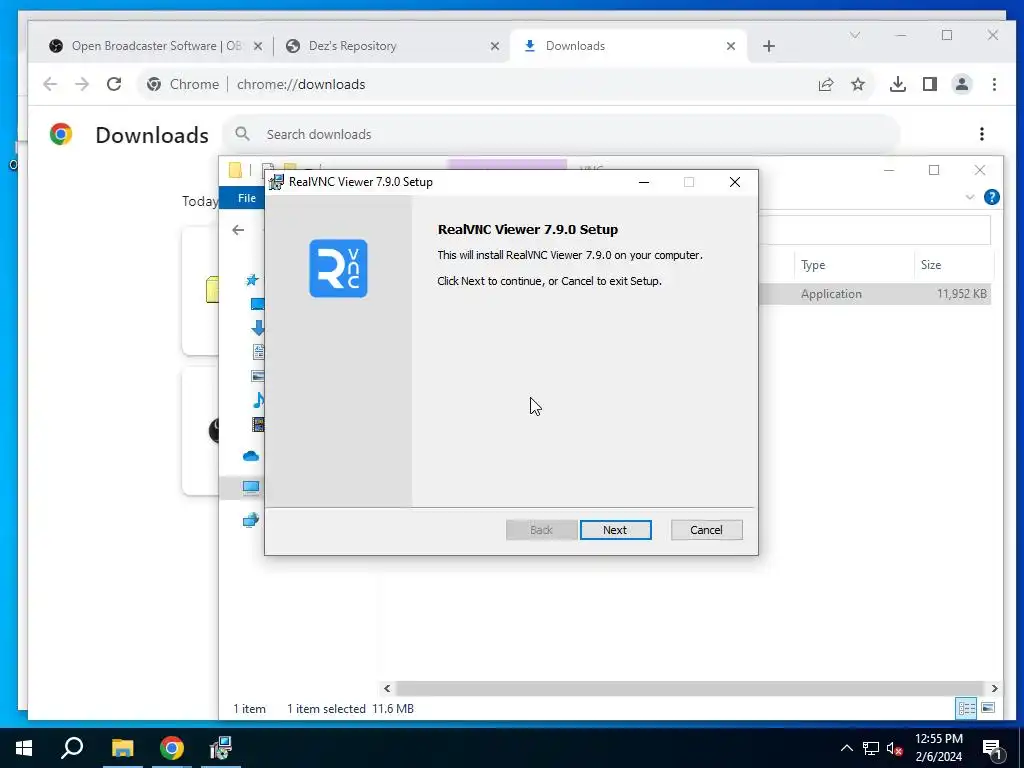Close the Downloads tab
Viewport: 1024px width, 768px height.
[731, 46]
